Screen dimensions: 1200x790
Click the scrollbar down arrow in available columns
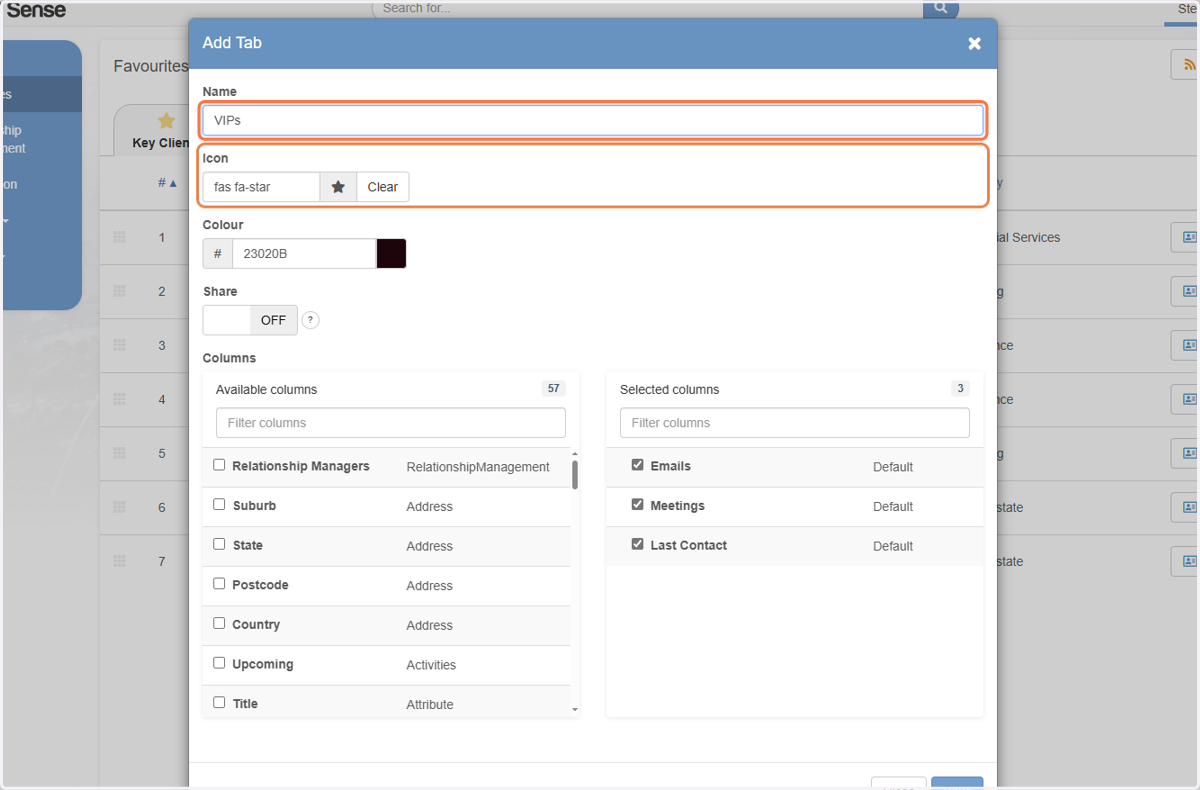pyautogui.click(x=575, y=709)
